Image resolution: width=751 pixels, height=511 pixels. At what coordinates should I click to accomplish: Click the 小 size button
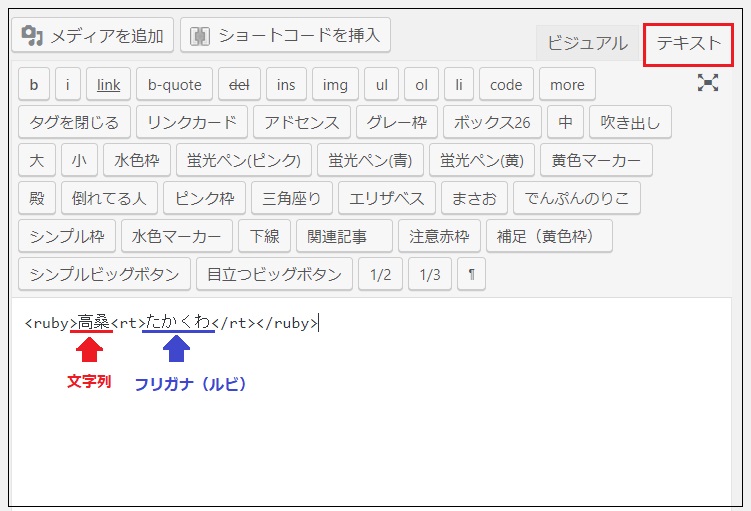79,160
